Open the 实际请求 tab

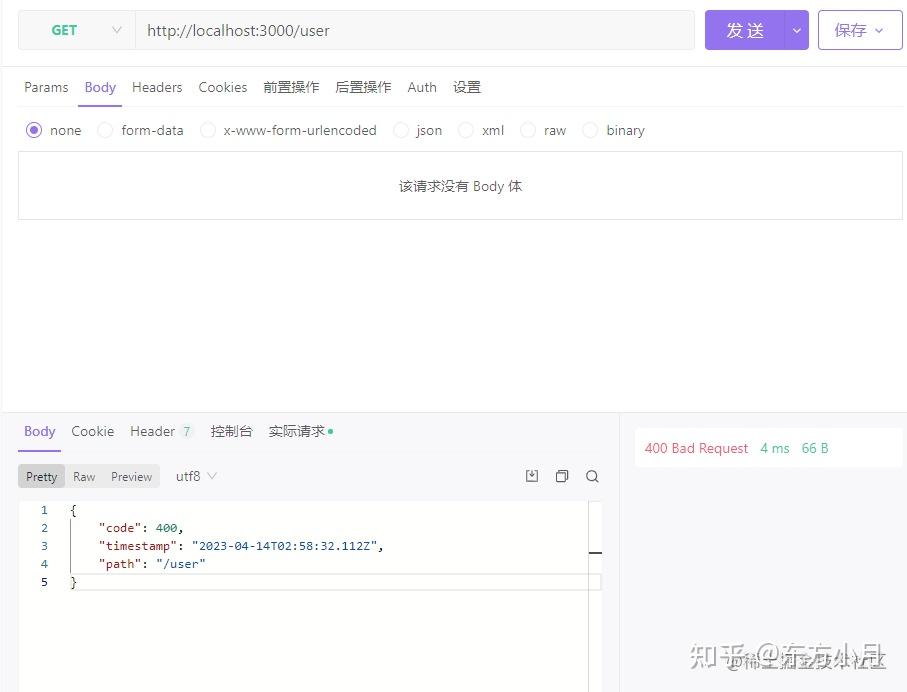pyautogui.click(x=300, y=432)
